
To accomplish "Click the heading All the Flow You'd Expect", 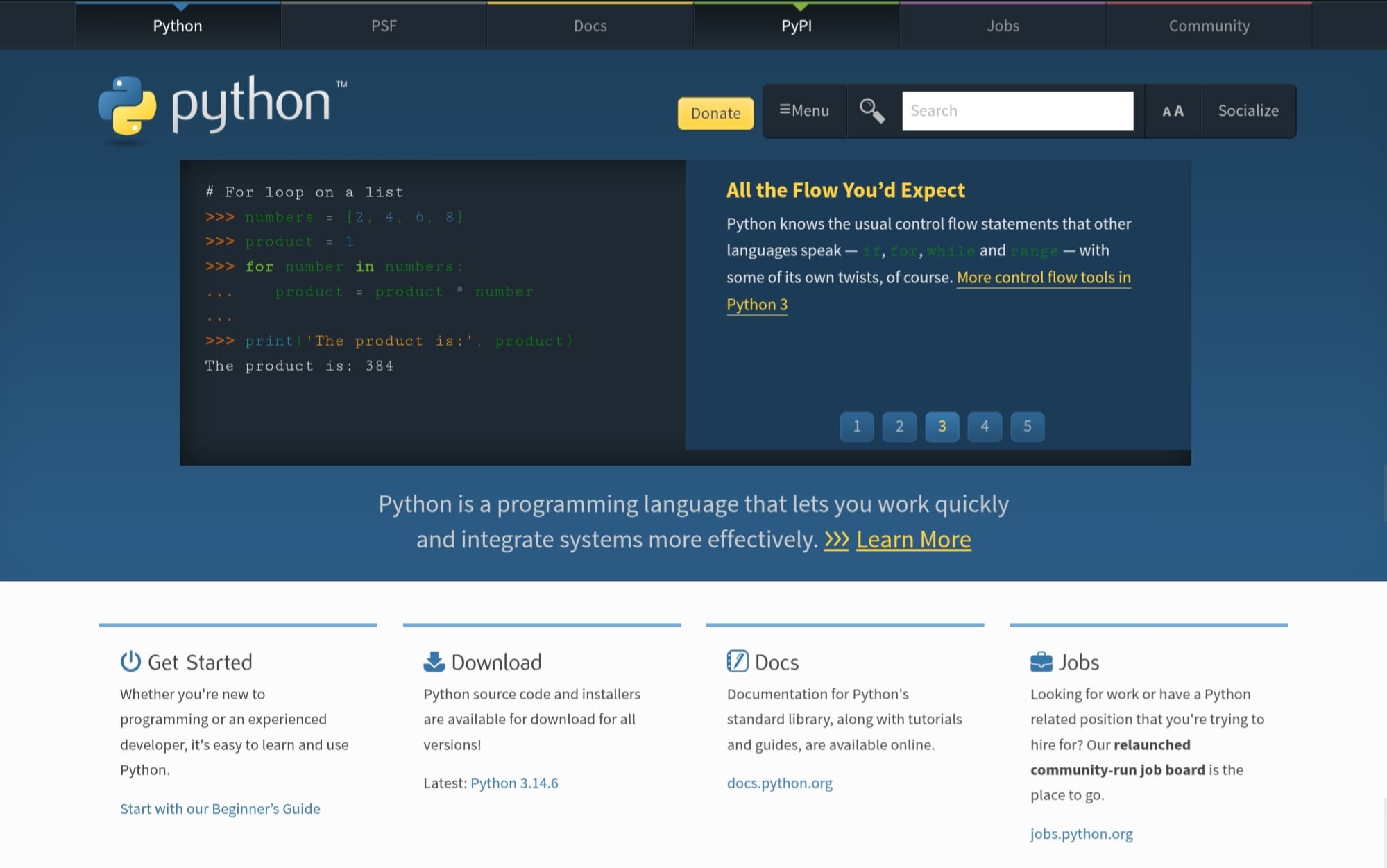I will 845,190.
